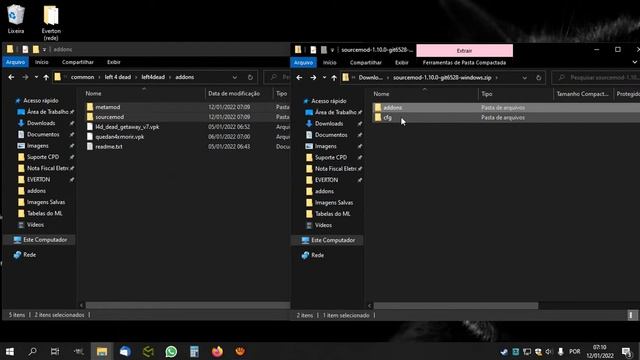Open Suporte CPD in zip window sidebar
The image size is (640, 360).
pos(331,157)
